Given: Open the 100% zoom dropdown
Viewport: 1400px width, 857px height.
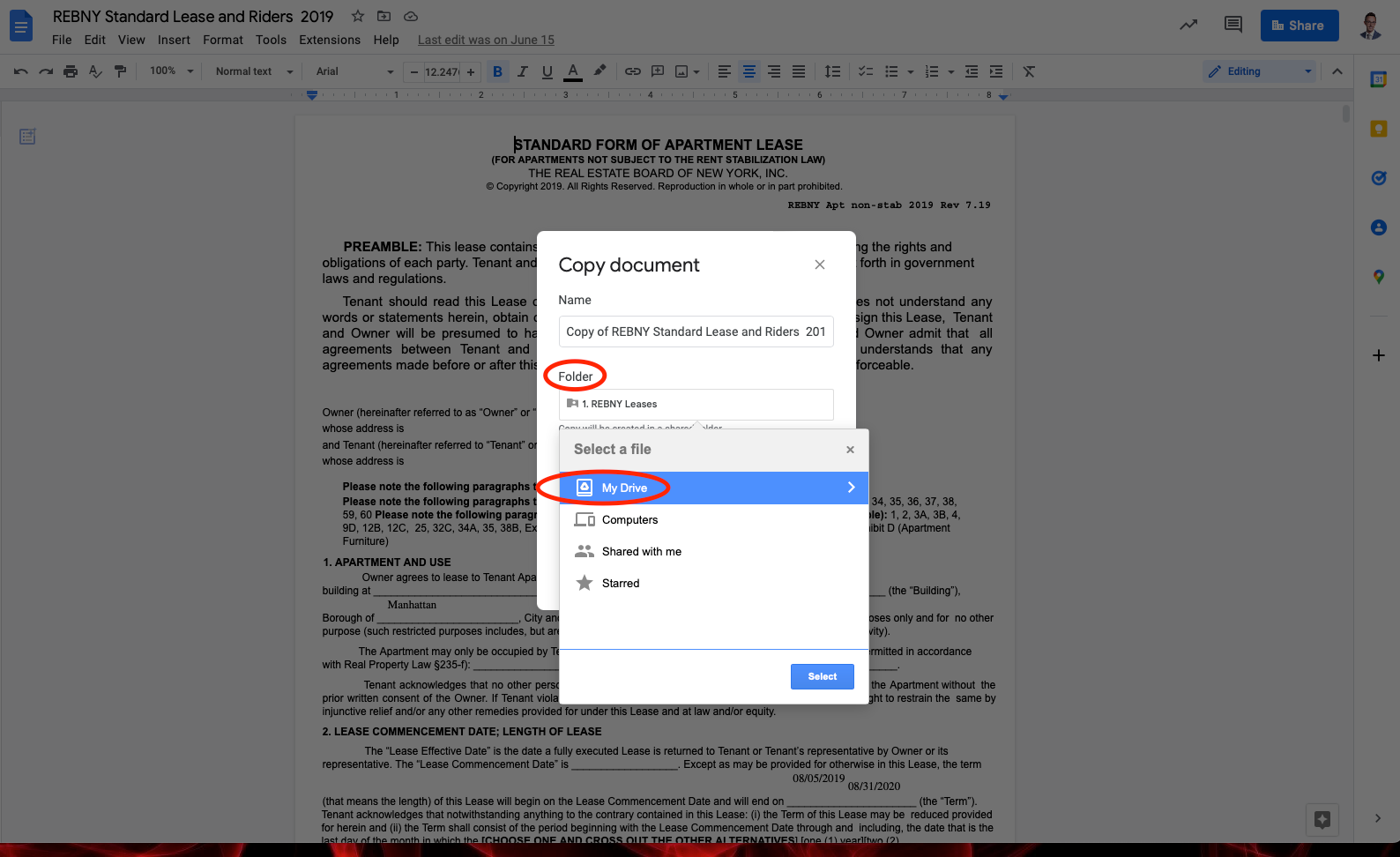Looking at the screenshot, I should [171, 71].
